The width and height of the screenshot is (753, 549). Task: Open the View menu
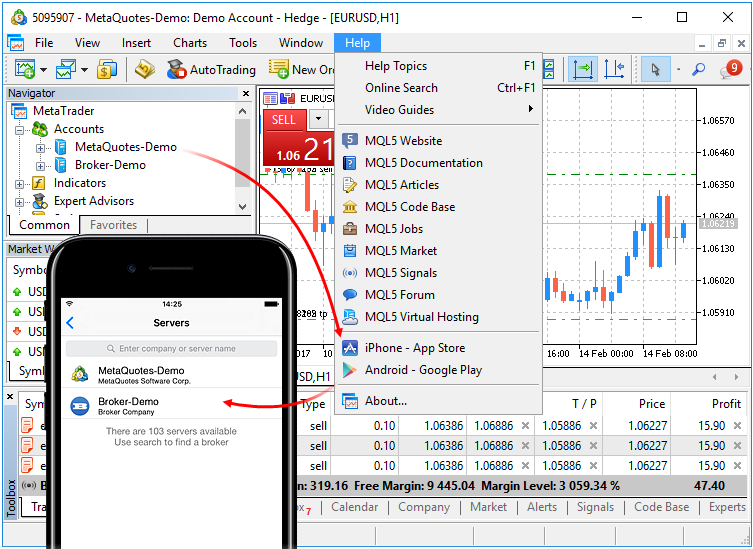coord(87,43)
